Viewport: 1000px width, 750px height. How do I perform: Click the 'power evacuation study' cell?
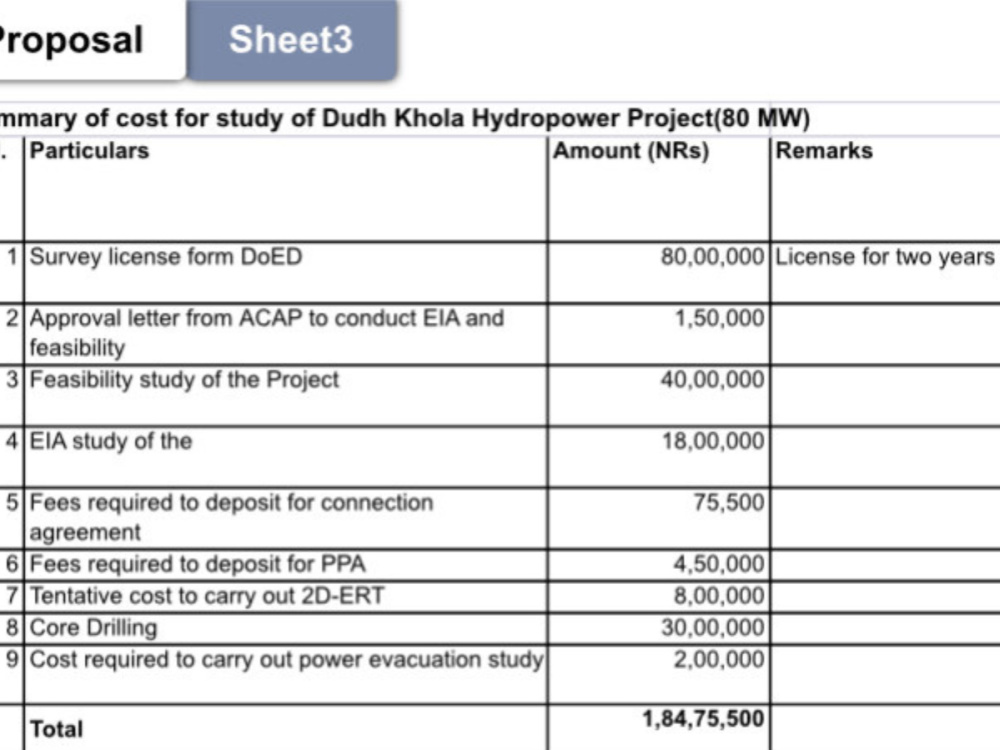pos(286,675)
